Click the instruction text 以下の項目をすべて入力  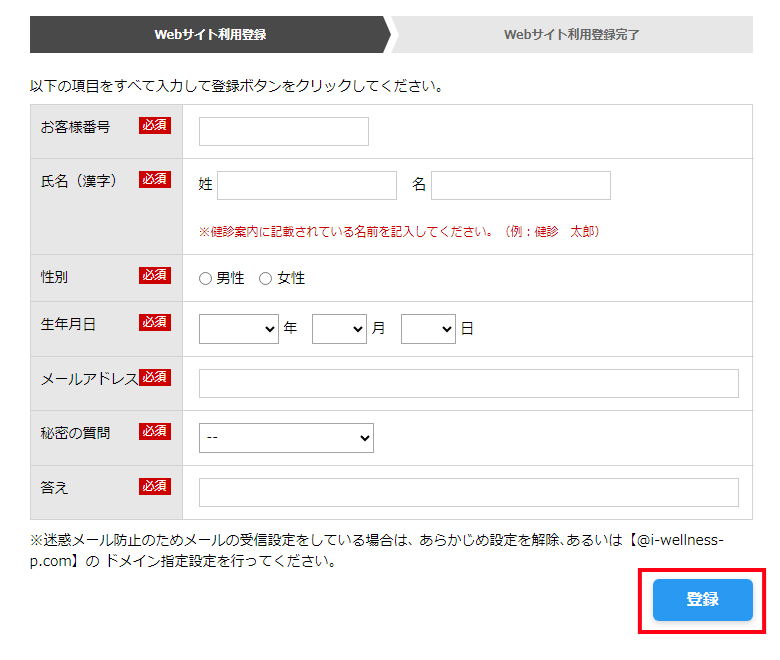point(236,86)
